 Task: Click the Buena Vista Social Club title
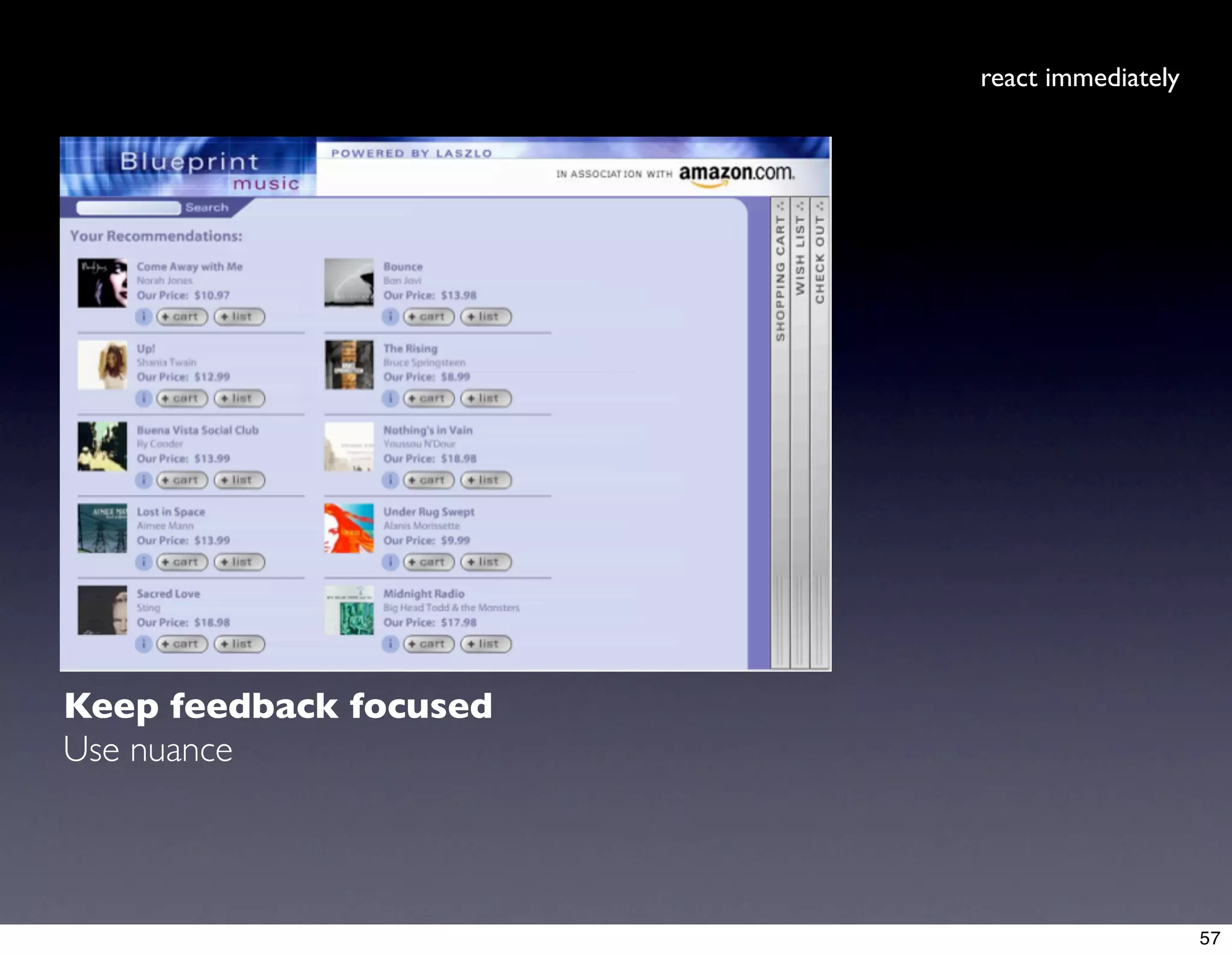tap(197, 430)
